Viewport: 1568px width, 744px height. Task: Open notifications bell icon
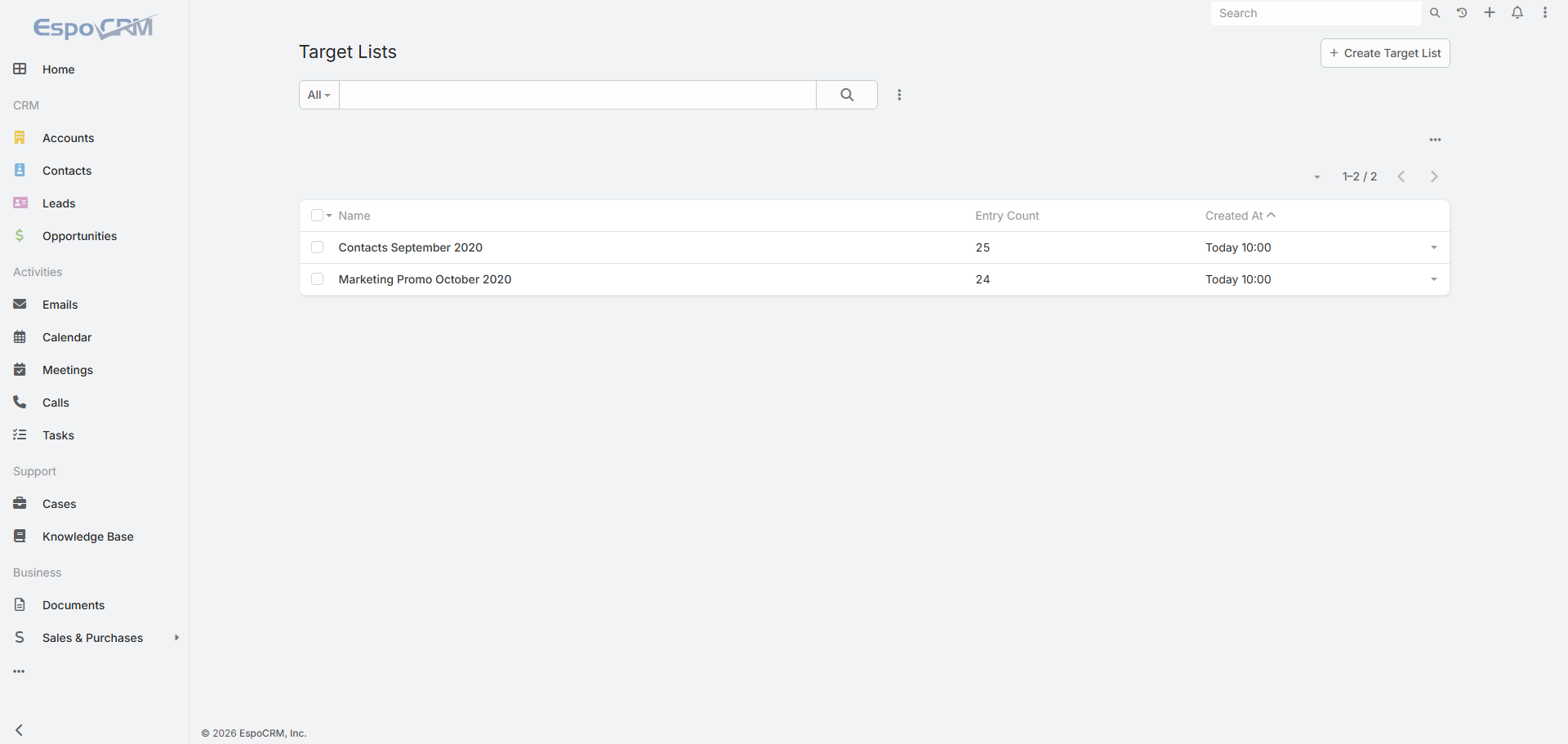[1517, 13]
